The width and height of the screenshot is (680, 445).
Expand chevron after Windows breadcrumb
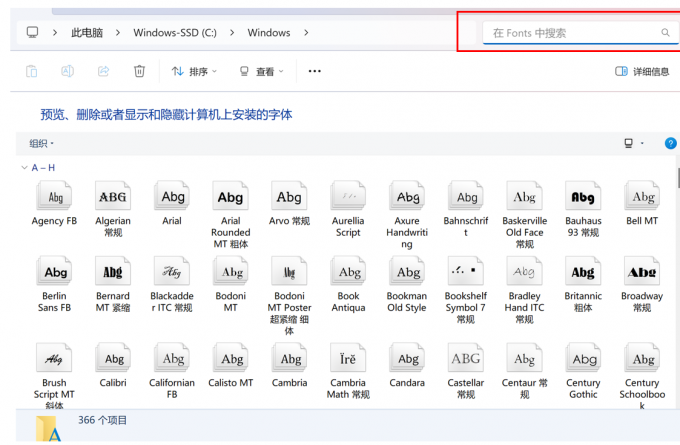[x=306, y=33]
